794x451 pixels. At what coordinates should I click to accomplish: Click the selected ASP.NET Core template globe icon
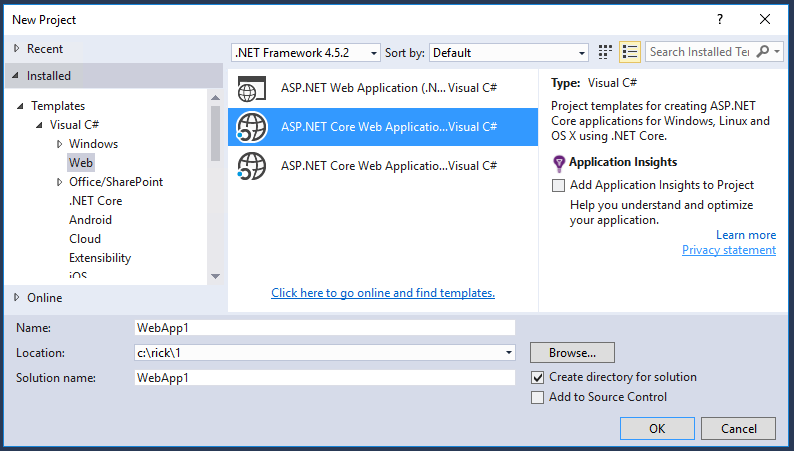coord(251,127)
